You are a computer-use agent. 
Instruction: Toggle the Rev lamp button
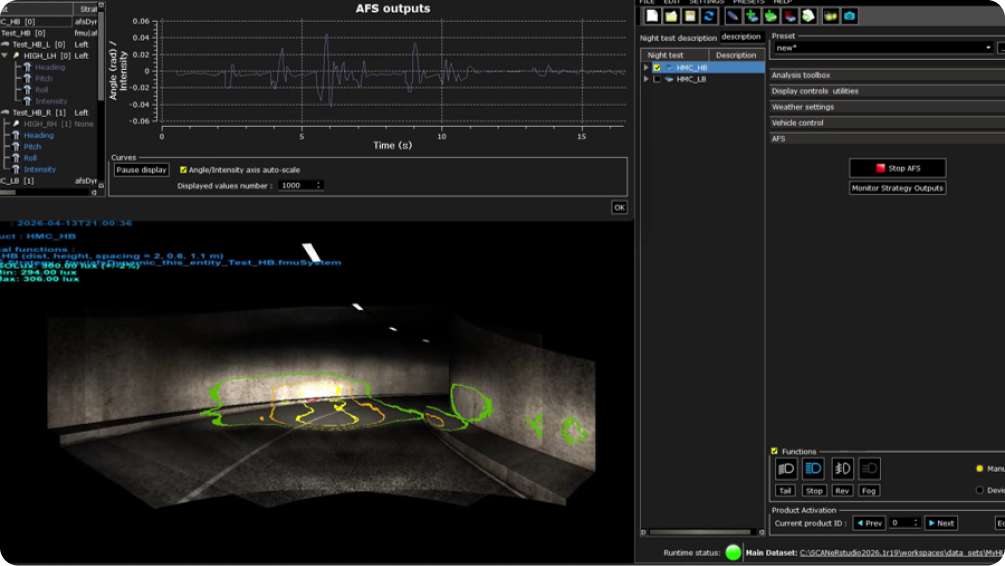click(842, 491)
